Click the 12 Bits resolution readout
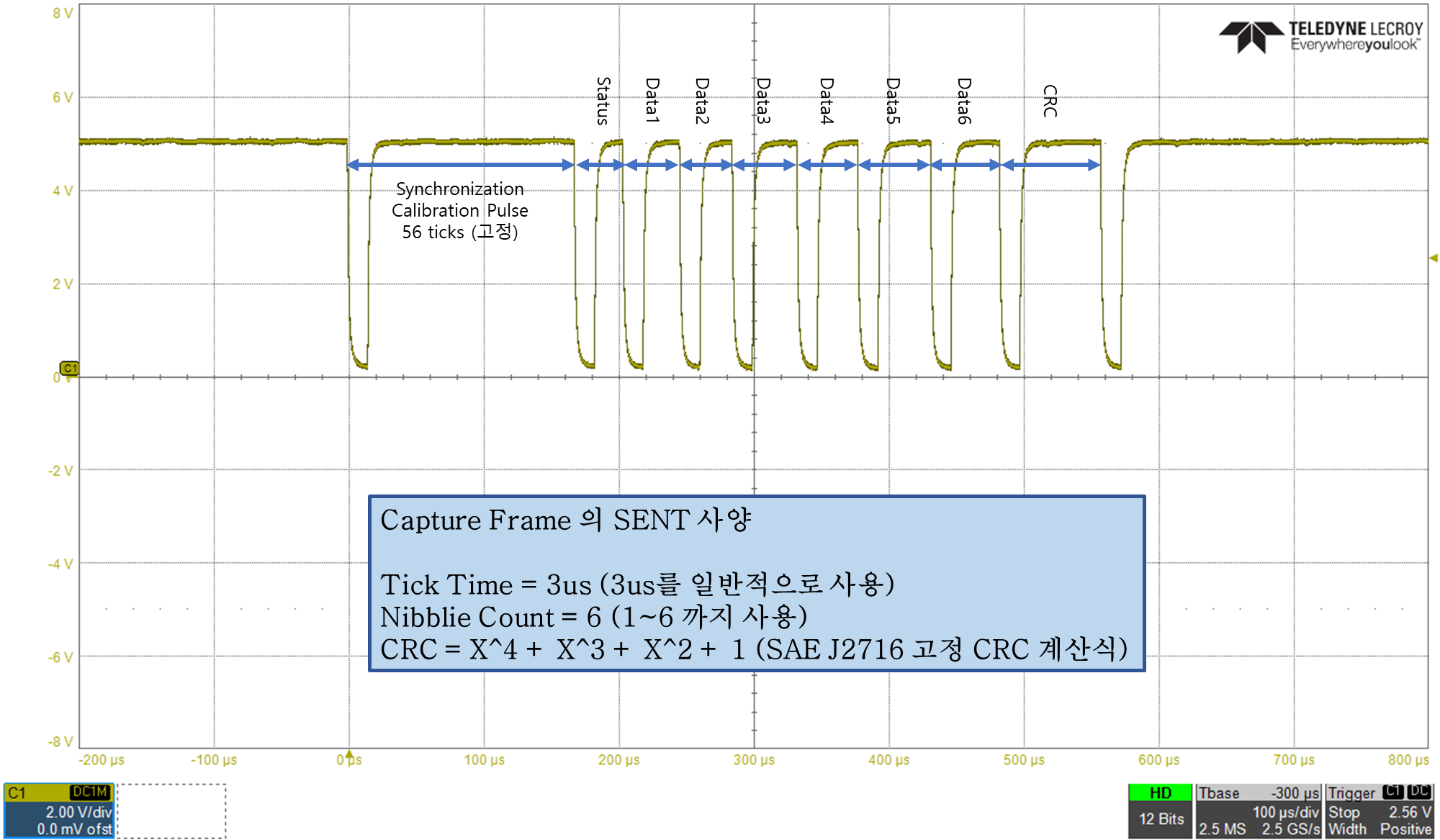This screenshot has width=1440, height=840. 1161,818
